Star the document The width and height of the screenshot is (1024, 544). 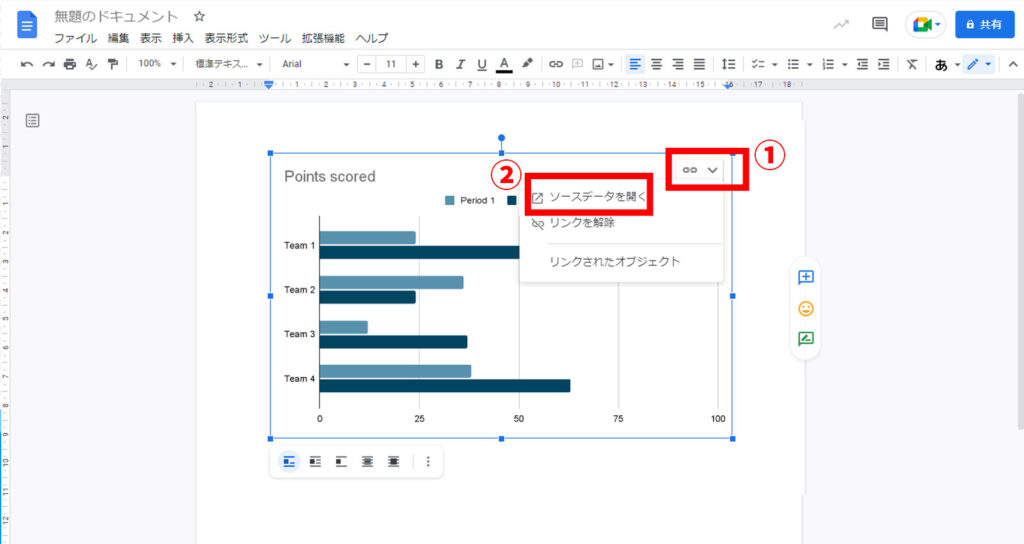pos(199,16)
